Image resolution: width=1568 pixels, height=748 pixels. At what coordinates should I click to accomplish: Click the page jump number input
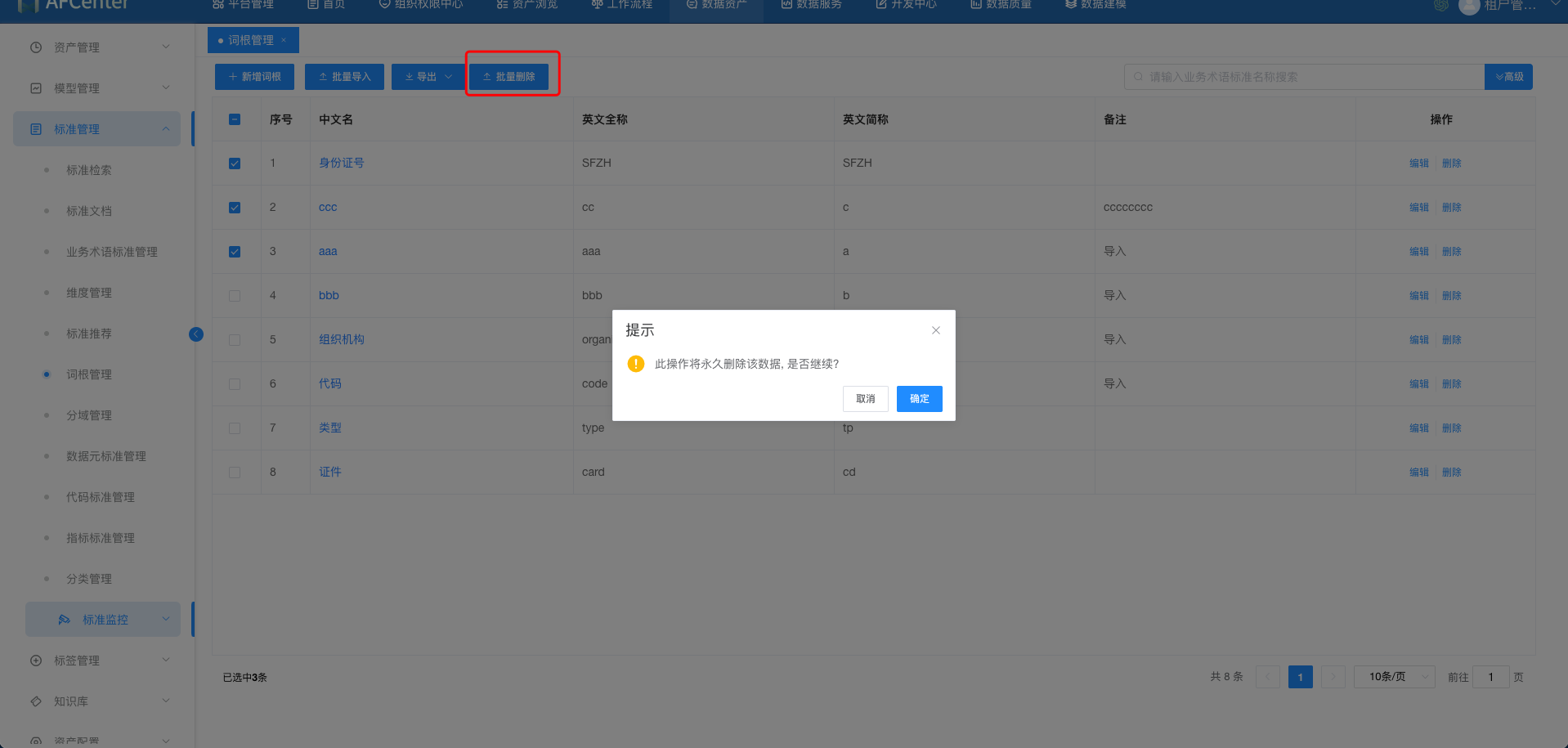click(1490, 677)
